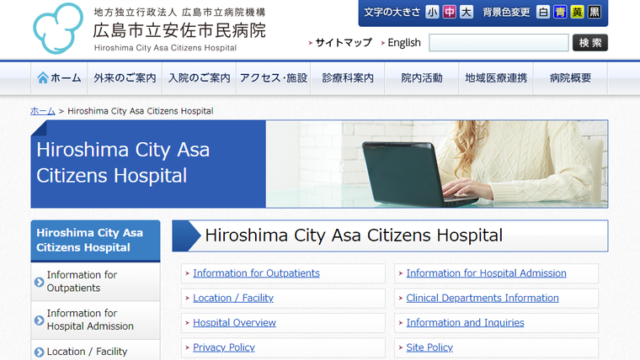Click the 検索 search button
The width and height of the screenshot is (640, 360).
[x=590, y=43]
